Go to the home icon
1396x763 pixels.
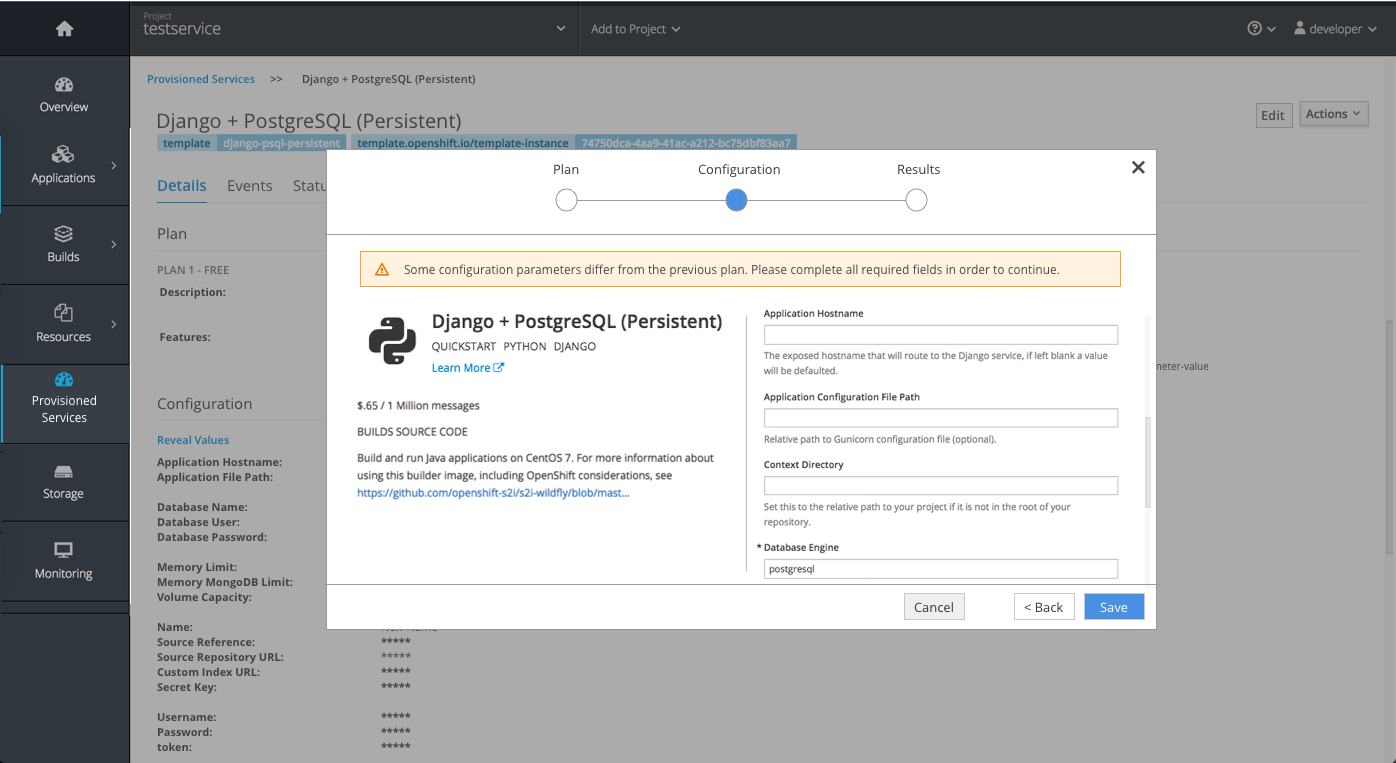pos(64,29)
